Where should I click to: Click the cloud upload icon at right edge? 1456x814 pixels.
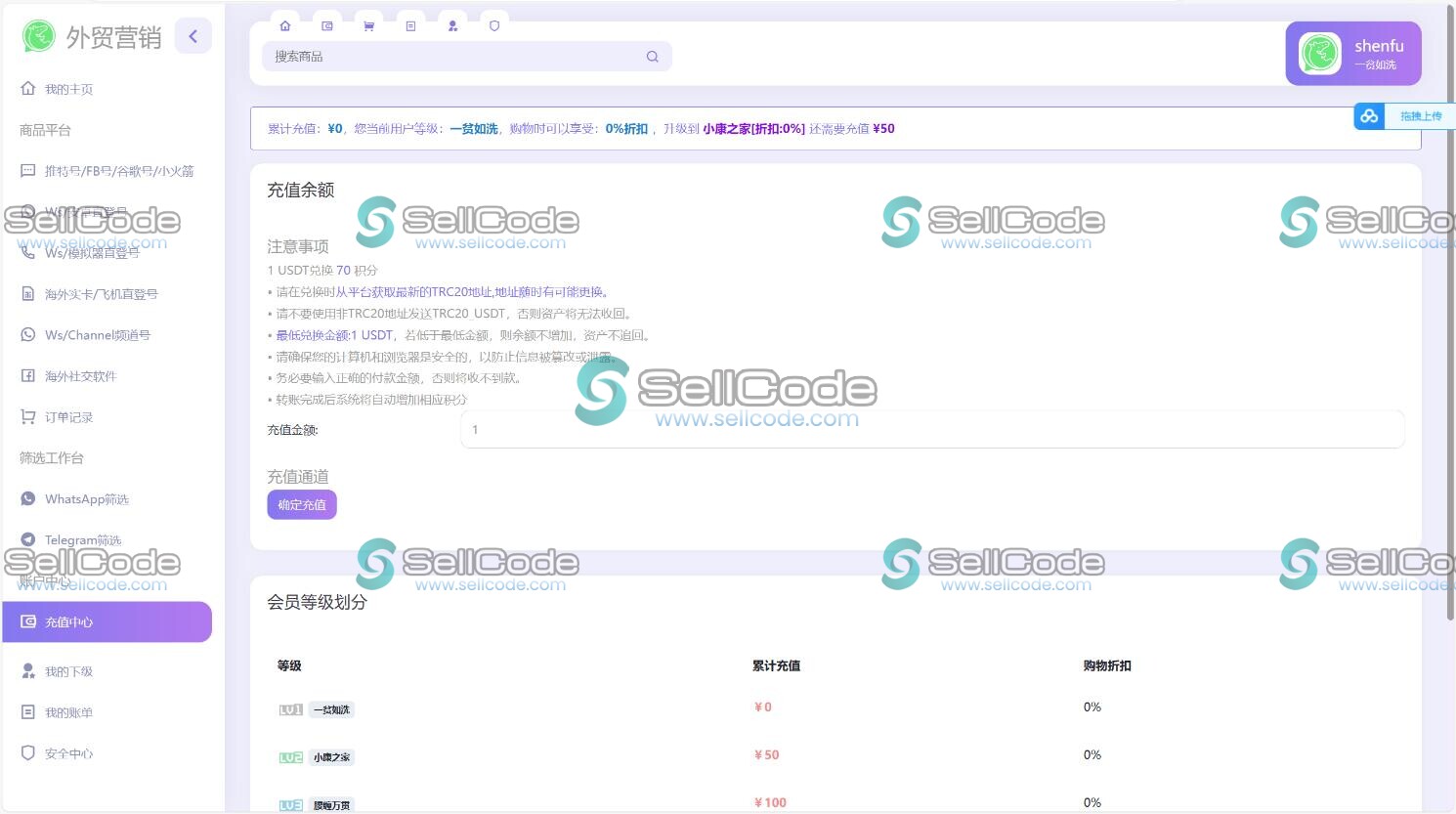click(1369, 116)
